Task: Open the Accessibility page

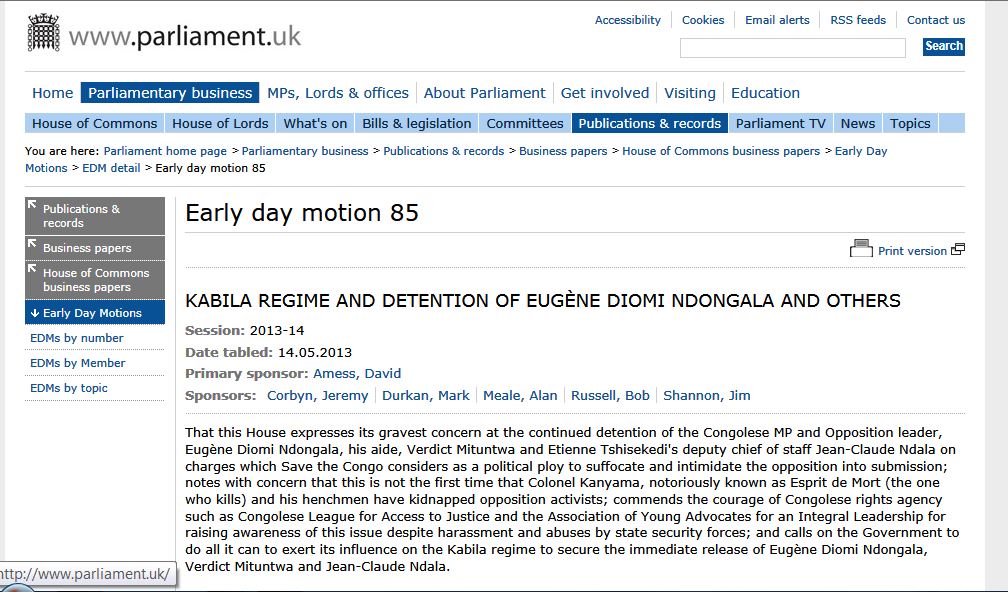Action: 628,19
